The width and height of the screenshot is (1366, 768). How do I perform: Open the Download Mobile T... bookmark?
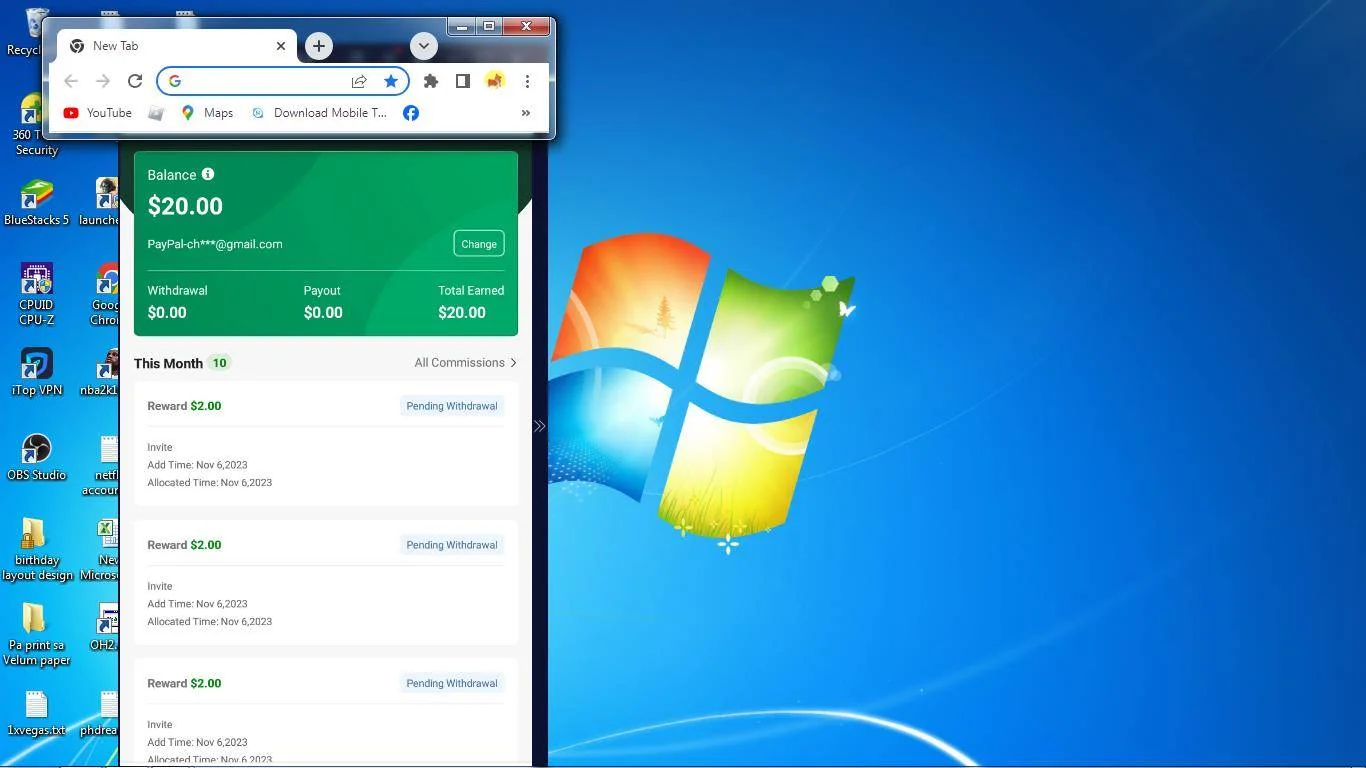tap(319, 113)
